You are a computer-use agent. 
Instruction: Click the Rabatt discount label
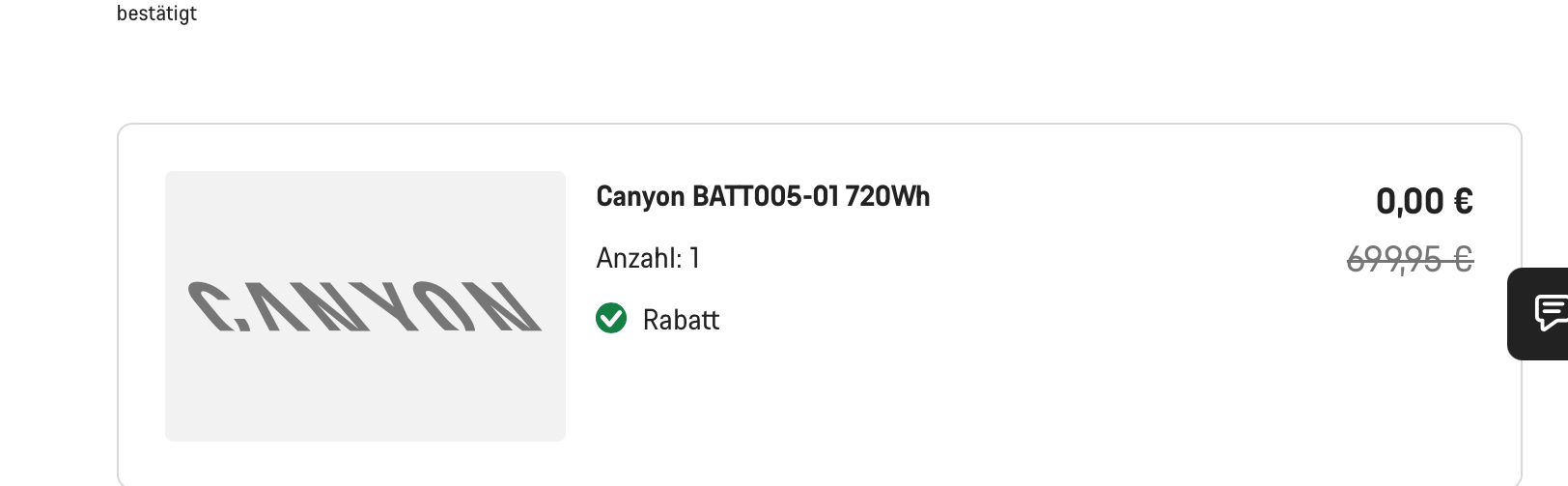681,320
